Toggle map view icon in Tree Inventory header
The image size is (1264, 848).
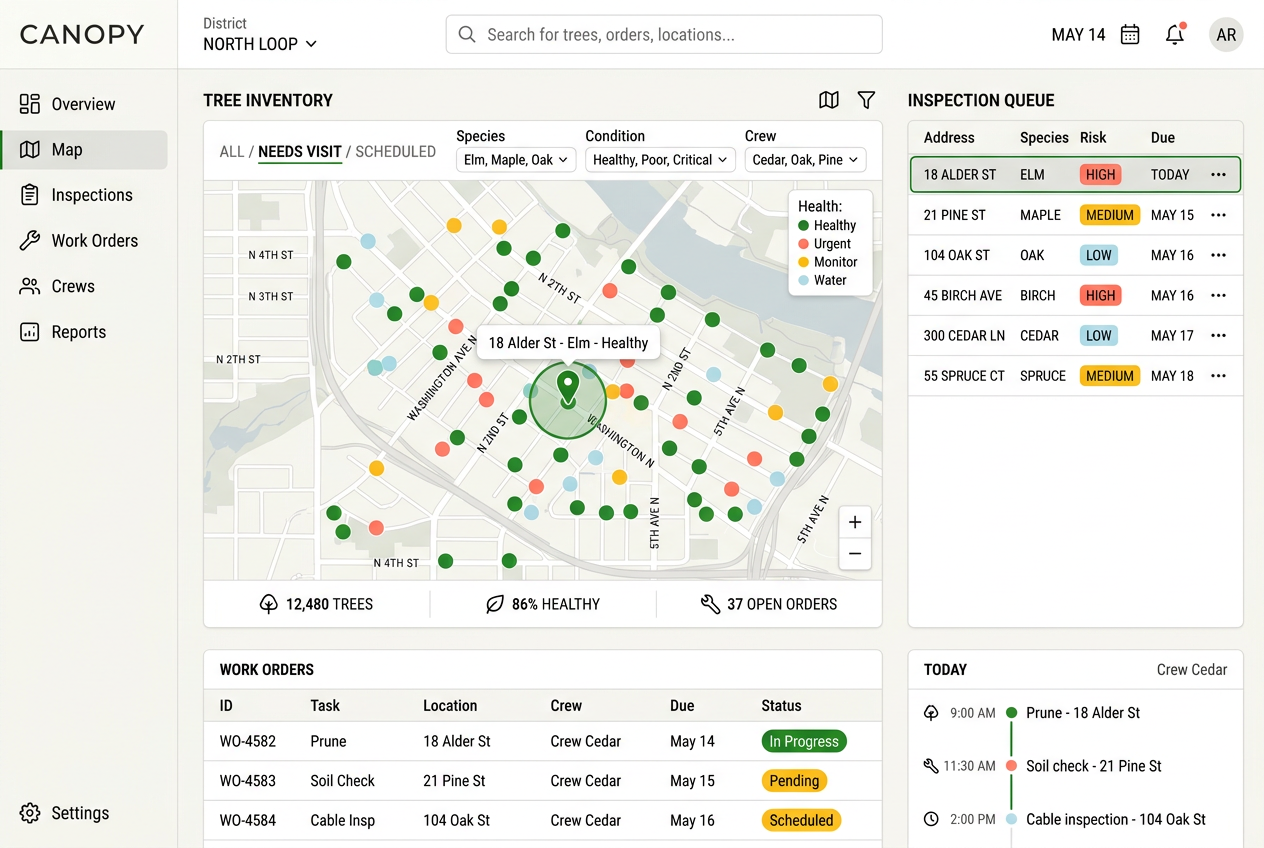pos(829,100)
